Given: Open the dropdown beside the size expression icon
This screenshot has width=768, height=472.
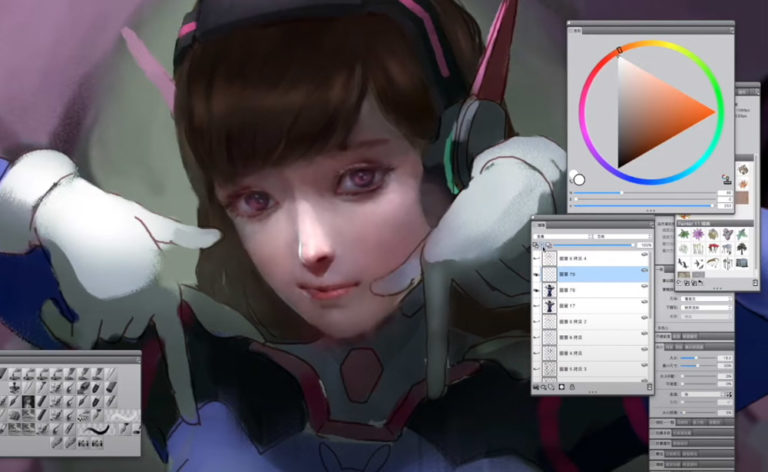Looking at the screenshot, I should (702, 394).
